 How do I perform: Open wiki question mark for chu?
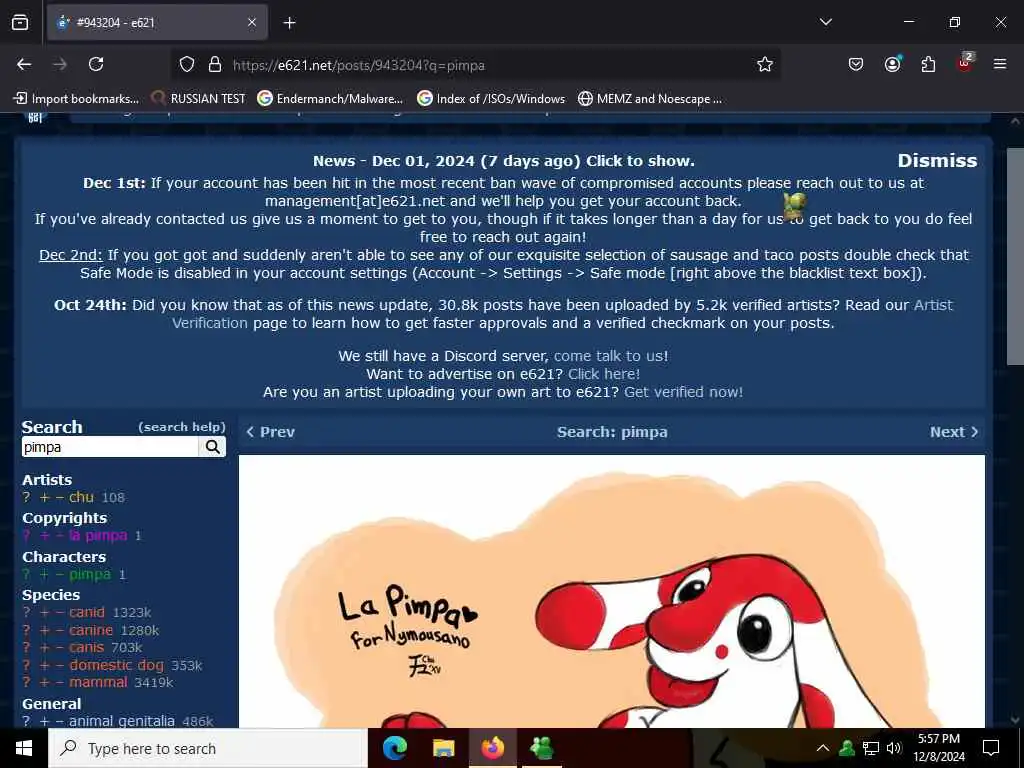[26, 498]
